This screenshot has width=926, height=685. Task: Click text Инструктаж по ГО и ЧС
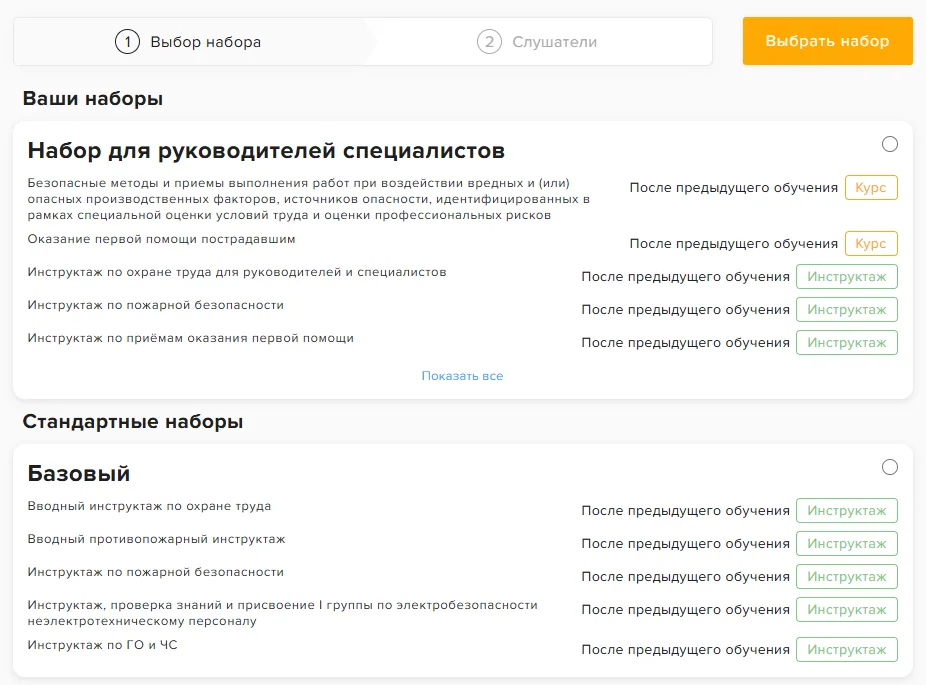click(x=102, y=645)
